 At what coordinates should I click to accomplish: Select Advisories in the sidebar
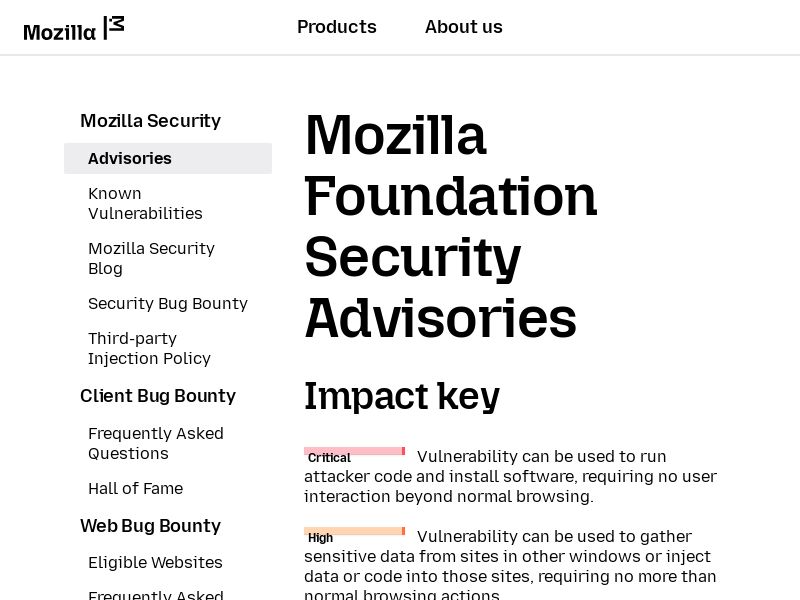[x=130, y=158]
